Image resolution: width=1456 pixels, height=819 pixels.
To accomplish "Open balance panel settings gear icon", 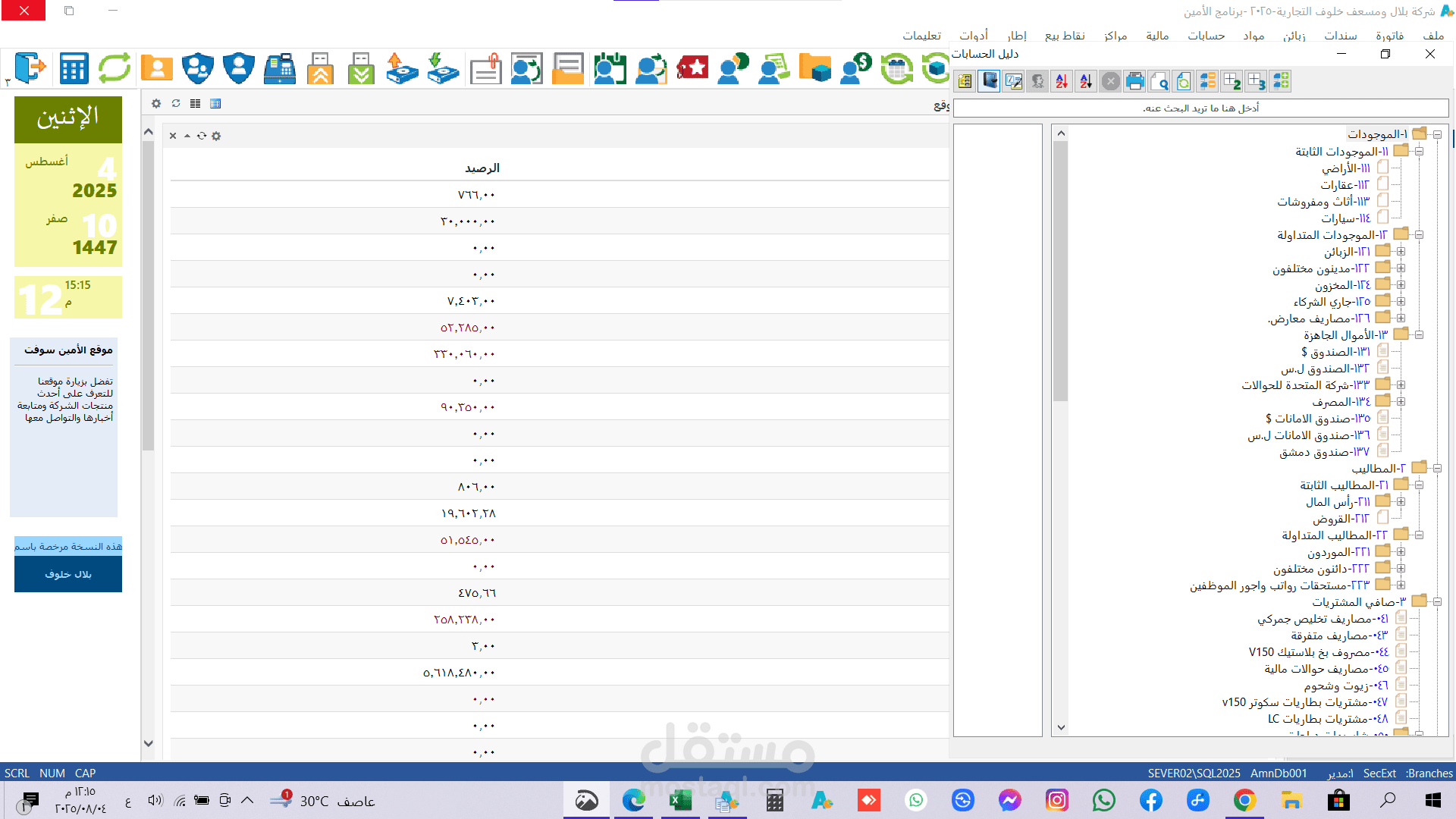I will [216, 136].
